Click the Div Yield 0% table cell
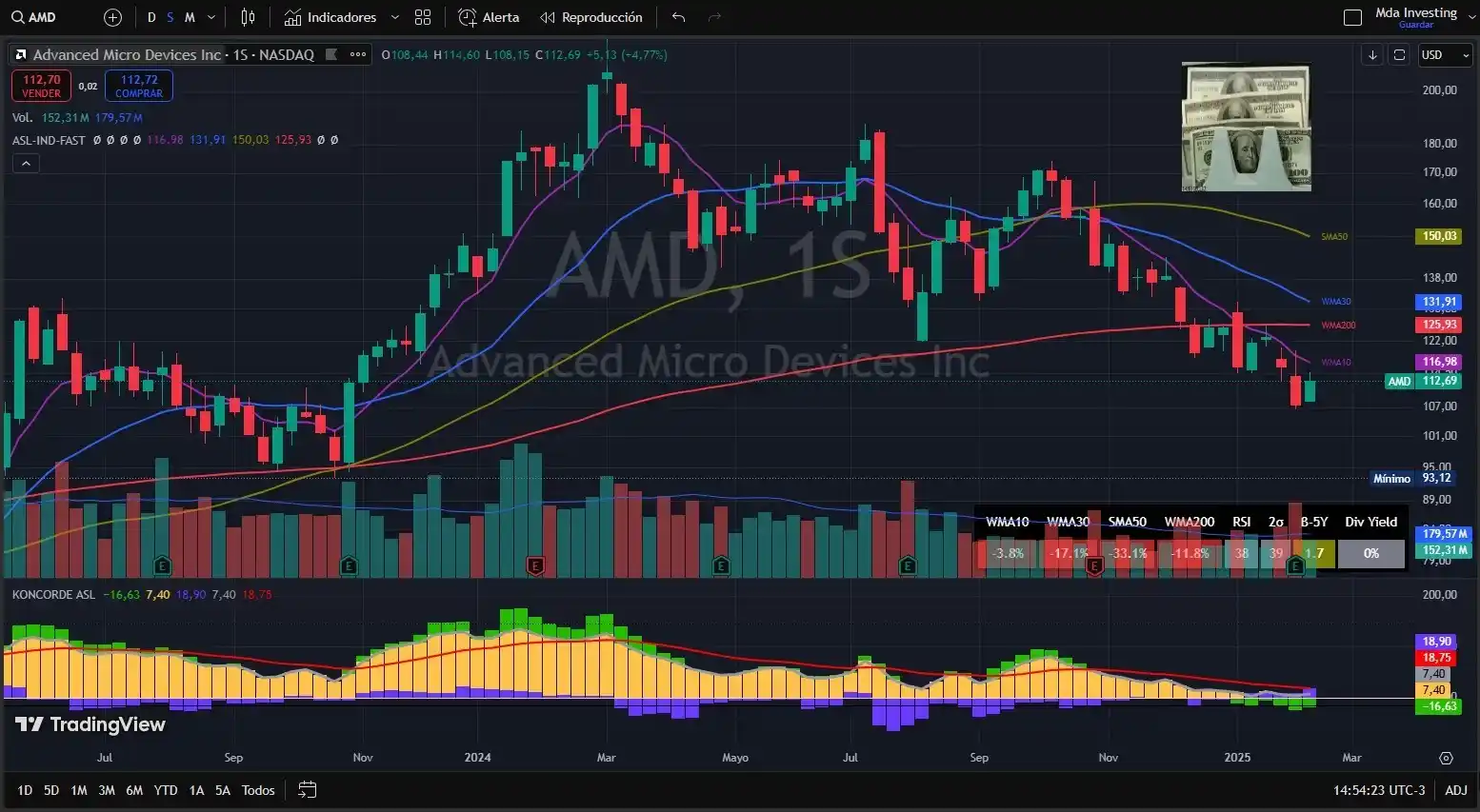 tap(1371, 553)
